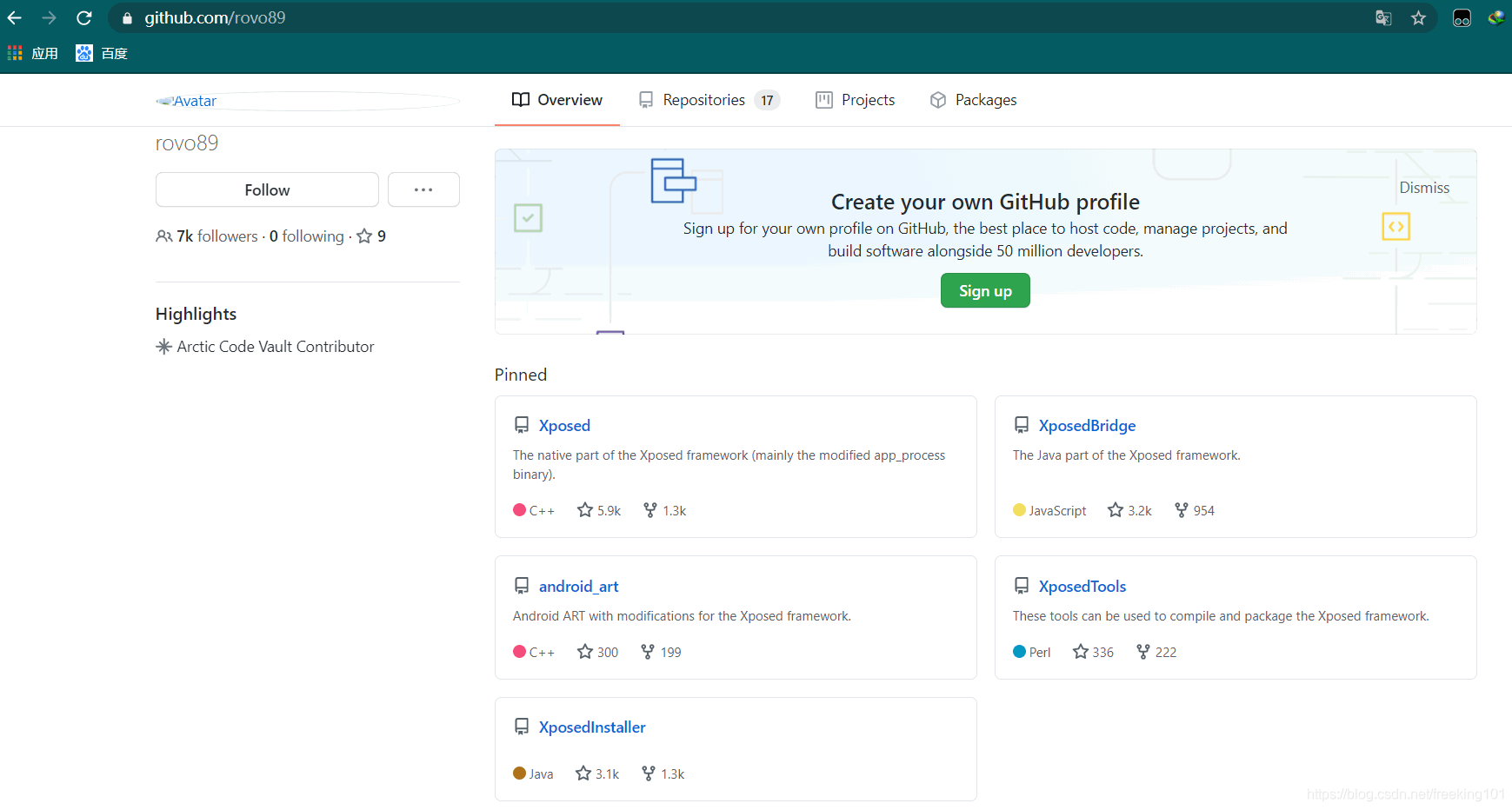Open the 9 starred repositories link

(x=371, y=236)
